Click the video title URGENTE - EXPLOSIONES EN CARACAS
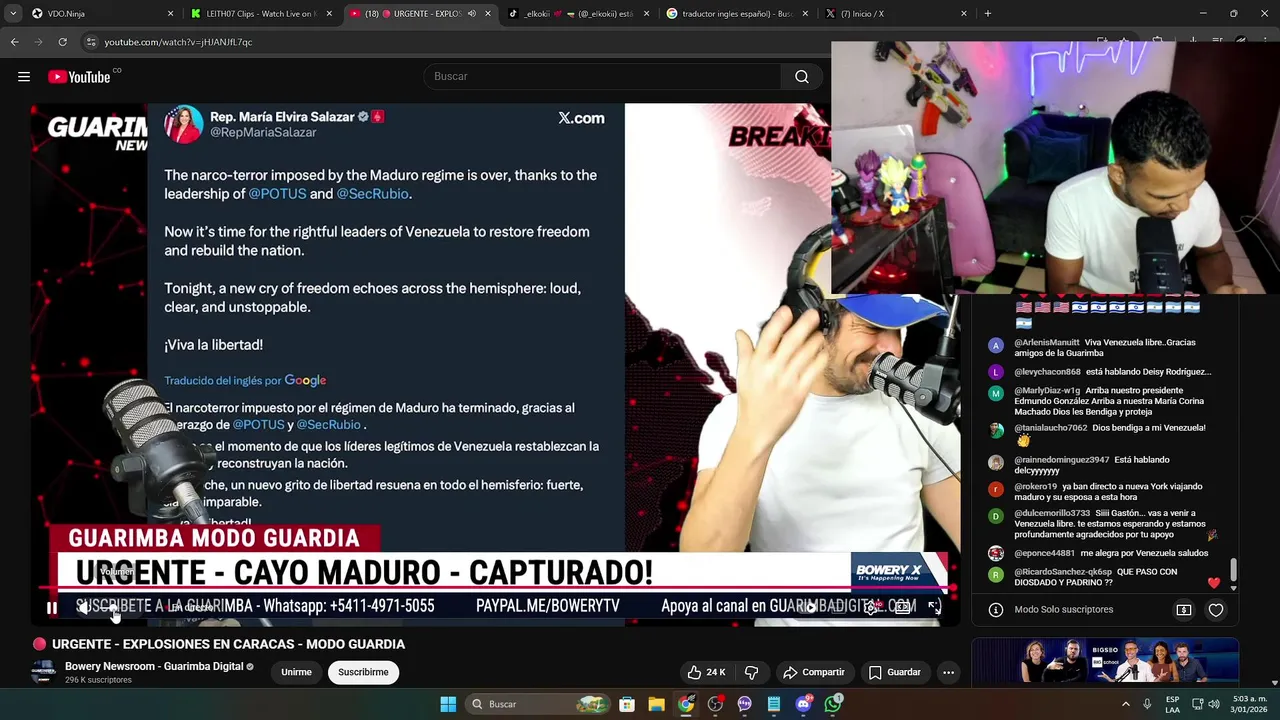 tap(228, 644)
